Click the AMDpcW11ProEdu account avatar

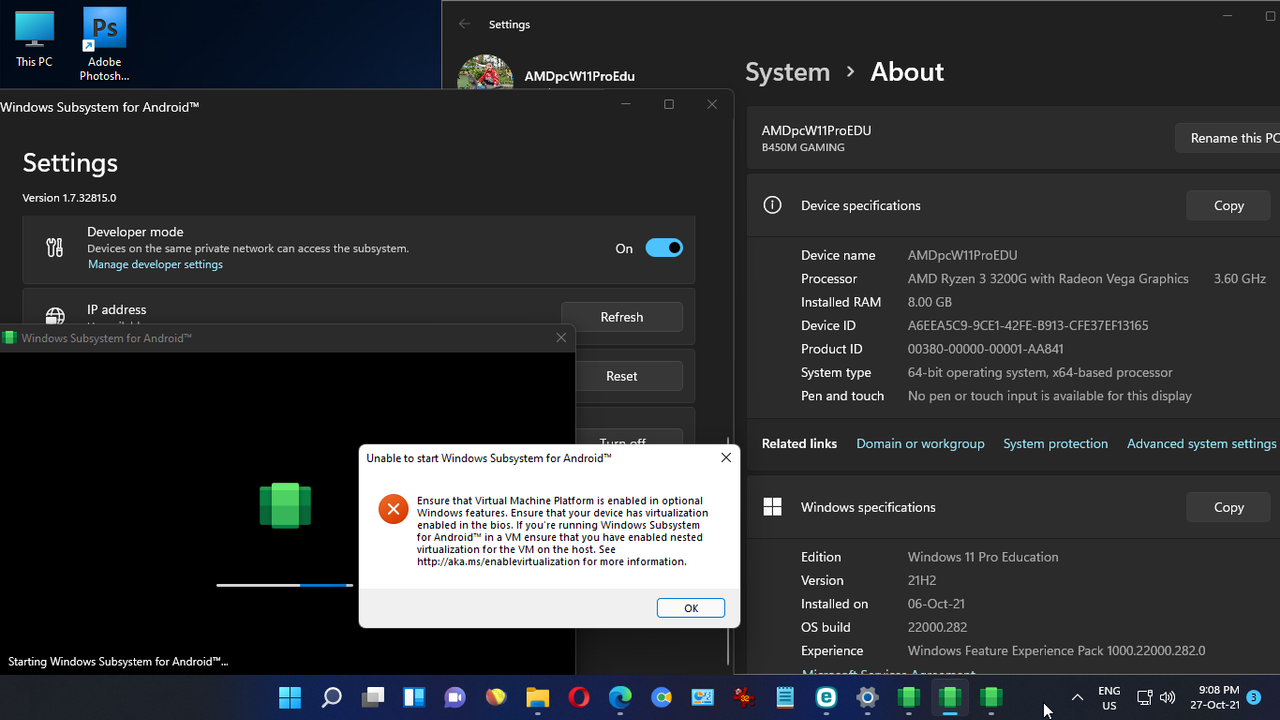(485, 73)
